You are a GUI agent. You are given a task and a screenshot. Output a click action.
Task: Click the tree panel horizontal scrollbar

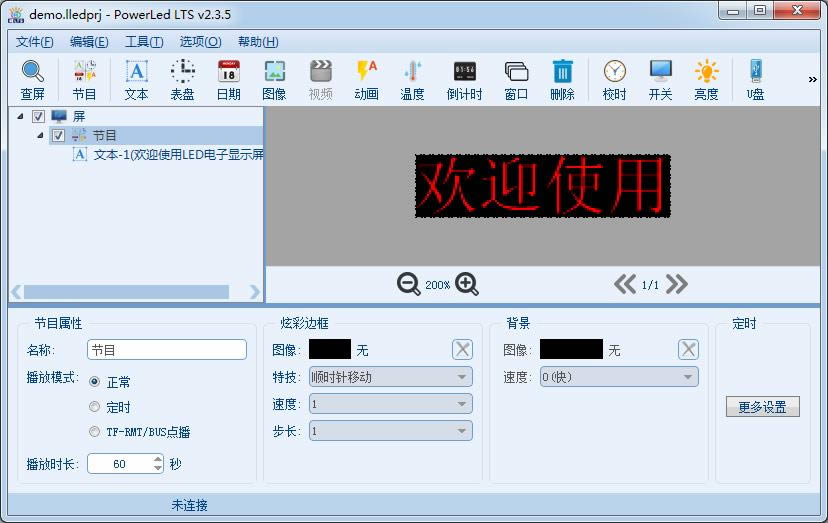[x=126, y=292]
